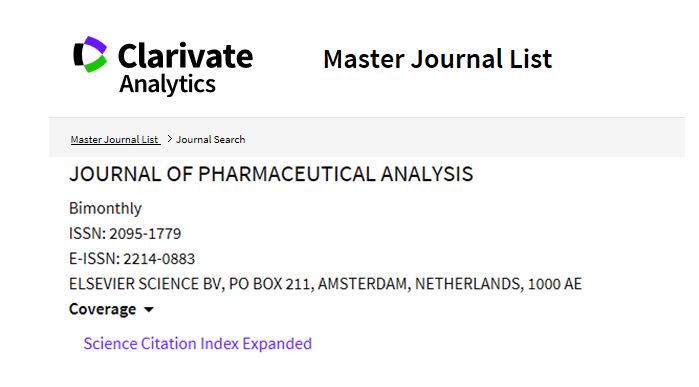
Task: Click the green segment of Clarivate logo
Action: click(95, 64)
